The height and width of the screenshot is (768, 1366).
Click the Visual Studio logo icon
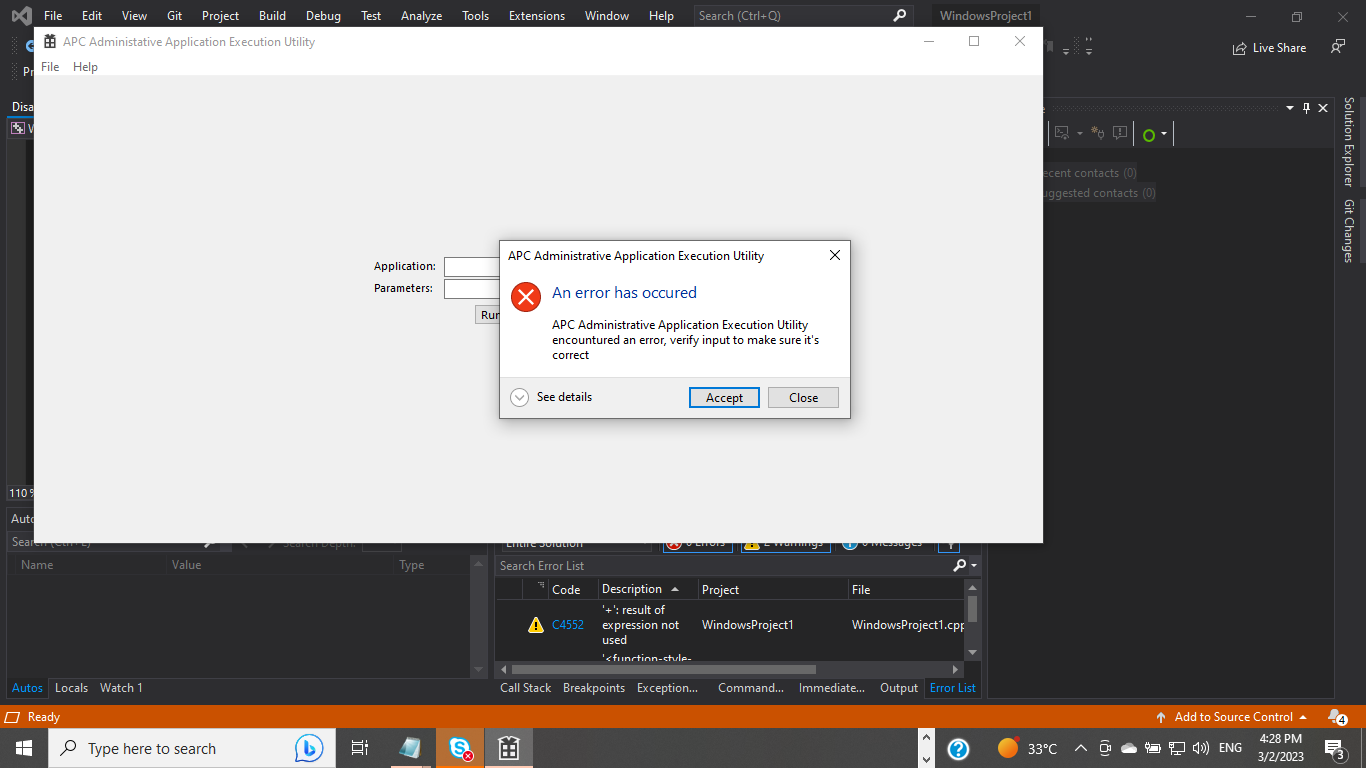(21, 16)
